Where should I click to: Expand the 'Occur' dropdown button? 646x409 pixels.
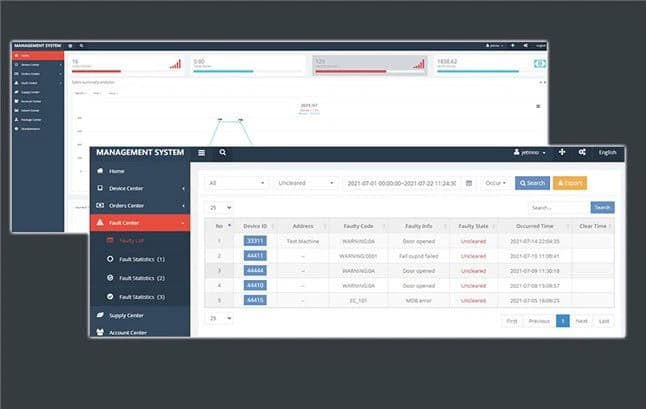(x=496, y=183)
